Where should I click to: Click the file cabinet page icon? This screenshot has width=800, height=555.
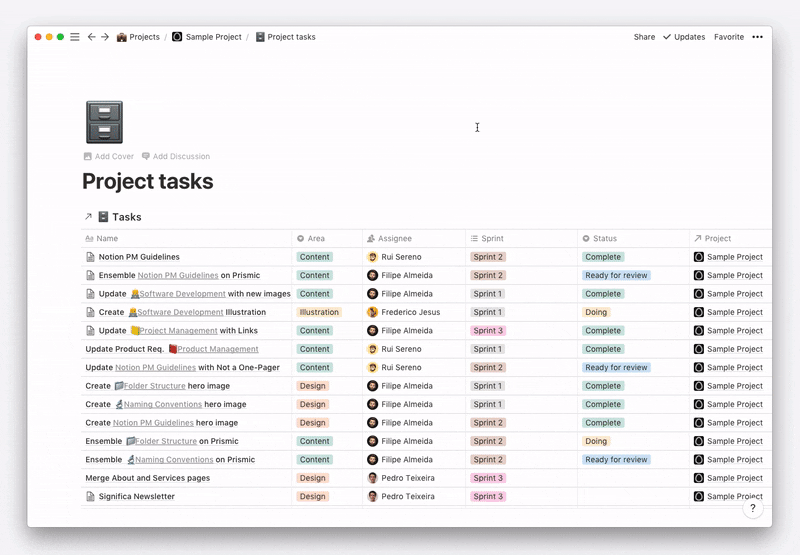coord(105,122)
